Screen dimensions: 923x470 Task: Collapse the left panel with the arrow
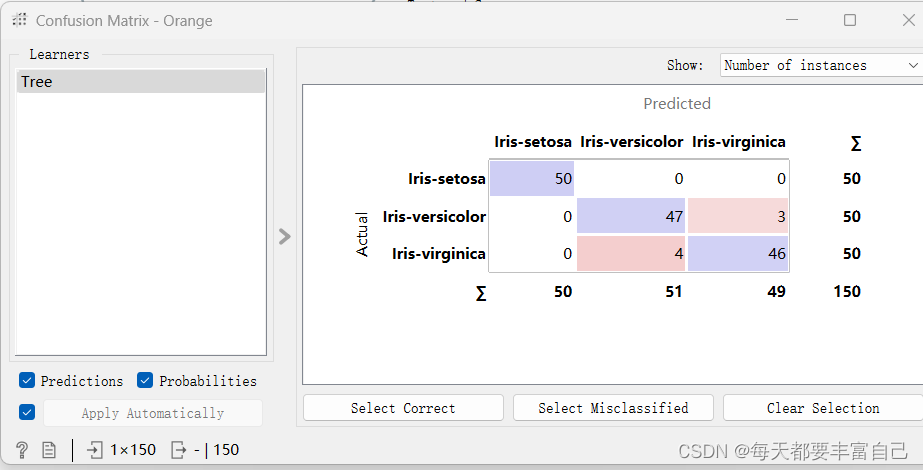pos(285,236)
